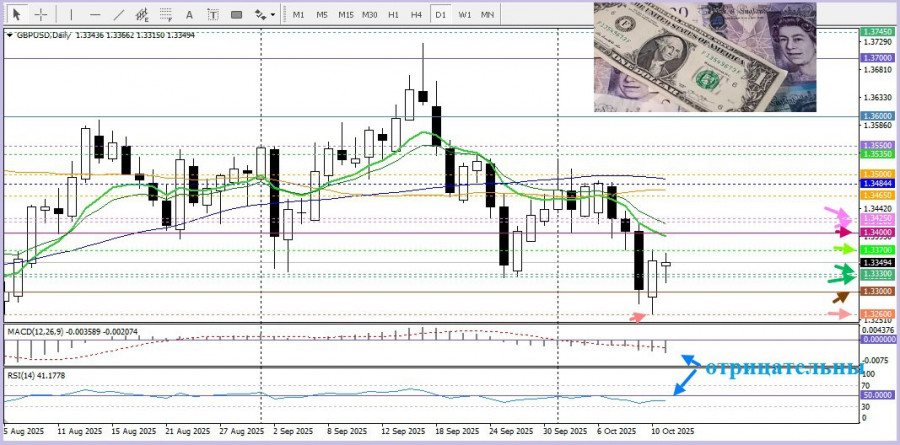Activate the crosshair tool
900x445 pixels.
pos(40,15)
